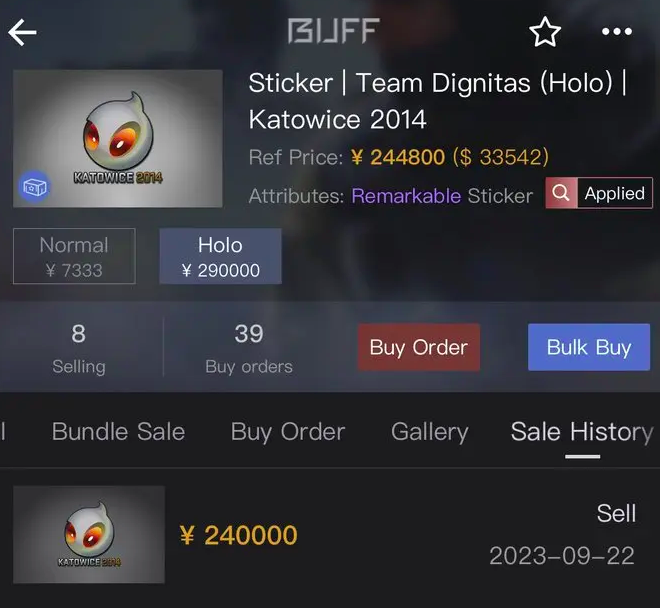
Task: View the 39 Buy orders count
Action: [x=249, y=349]
